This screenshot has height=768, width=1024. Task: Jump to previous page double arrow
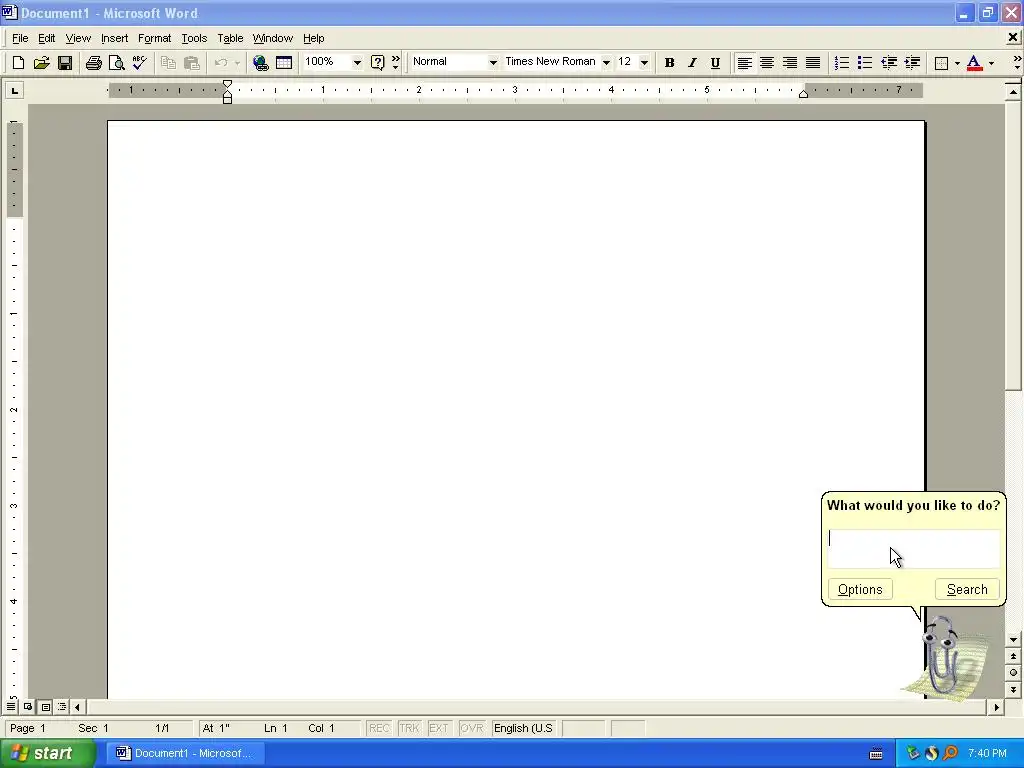point(1013,656)
